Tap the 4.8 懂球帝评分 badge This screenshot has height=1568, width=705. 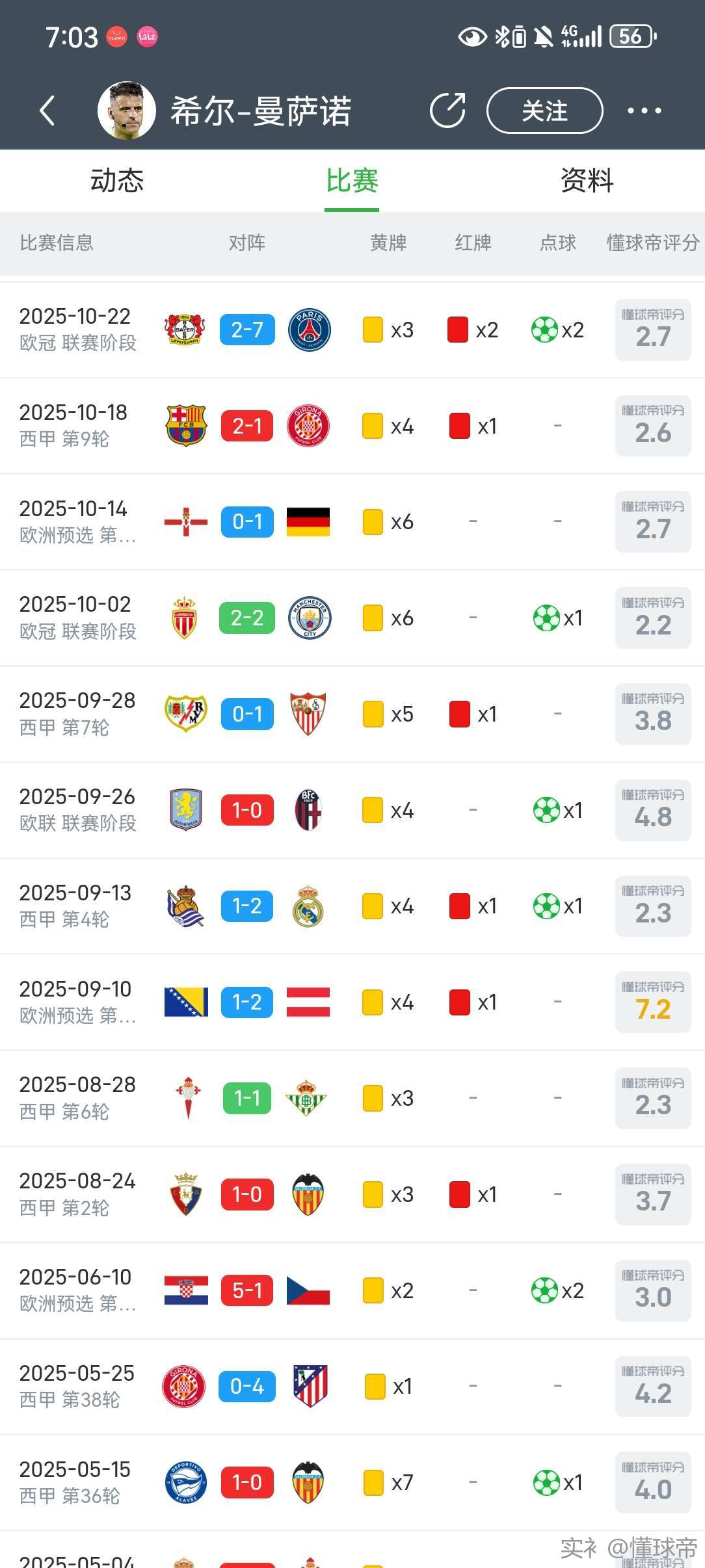pyautogui.click(x=653, y=810)
